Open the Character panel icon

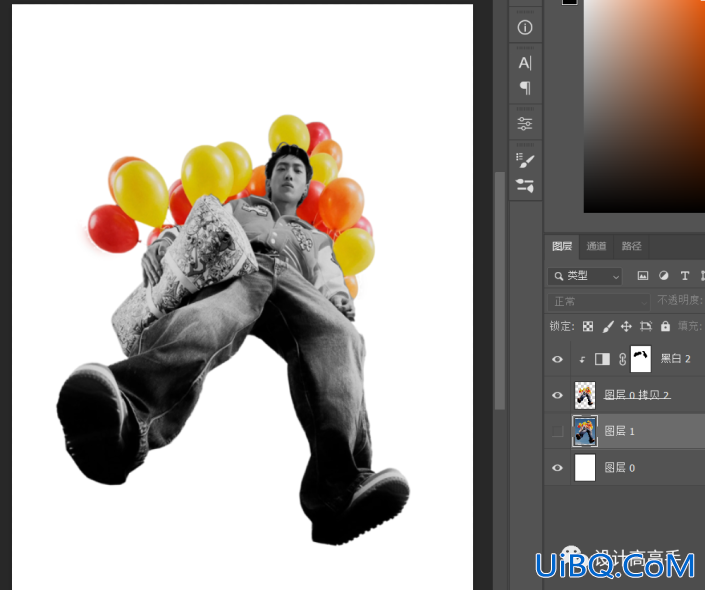(525, 63)
